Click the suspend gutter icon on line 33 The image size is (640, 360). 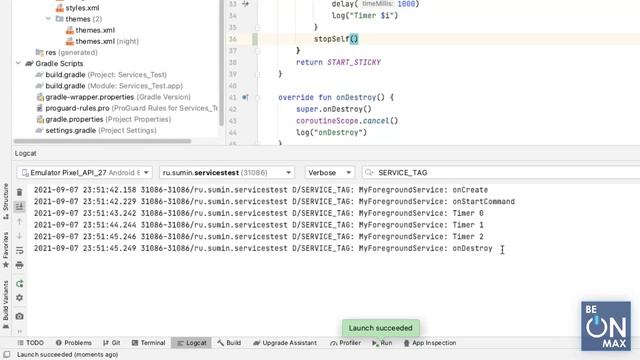pyautogui.click(x=245, y=4)
